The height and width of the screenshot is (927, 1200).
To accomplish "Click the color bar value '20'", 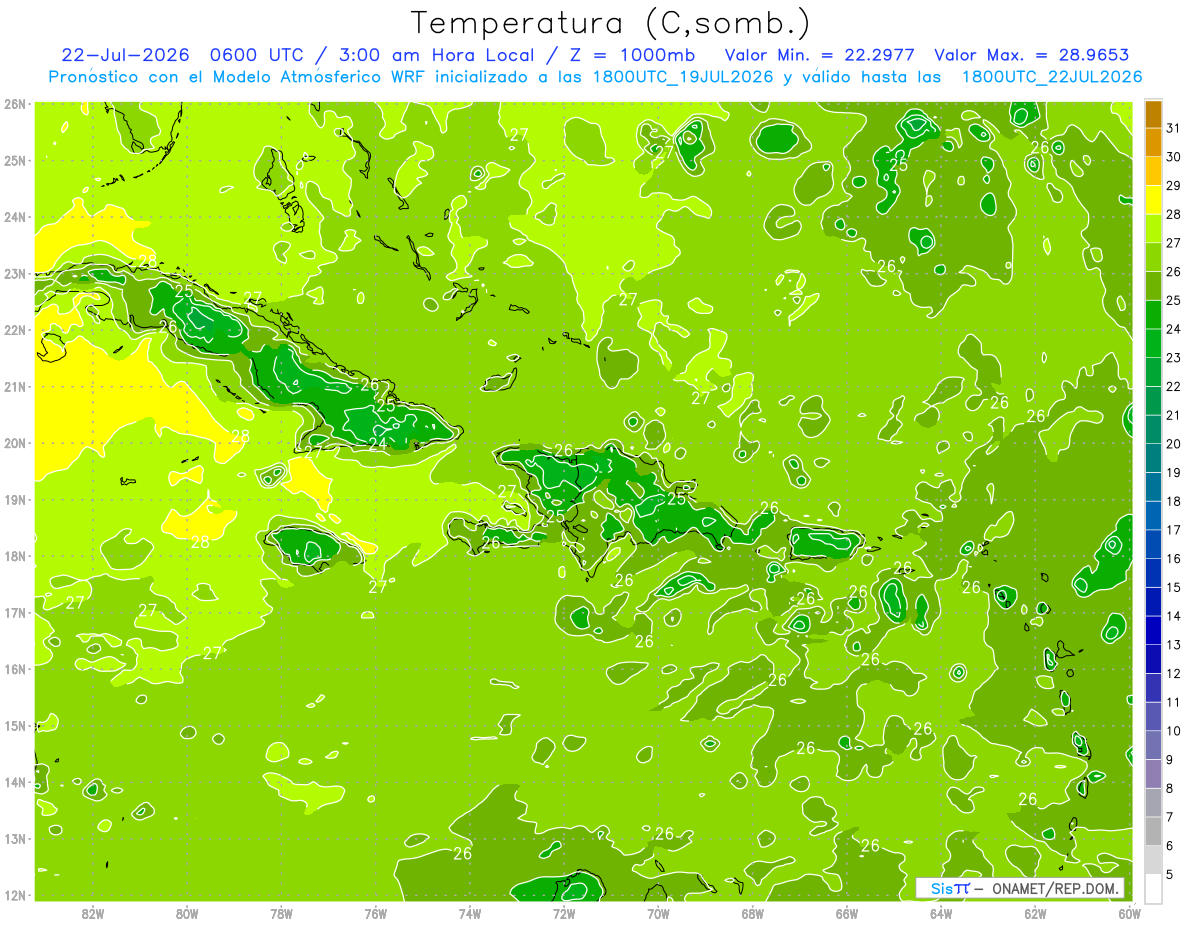I will click(1173, 443).
